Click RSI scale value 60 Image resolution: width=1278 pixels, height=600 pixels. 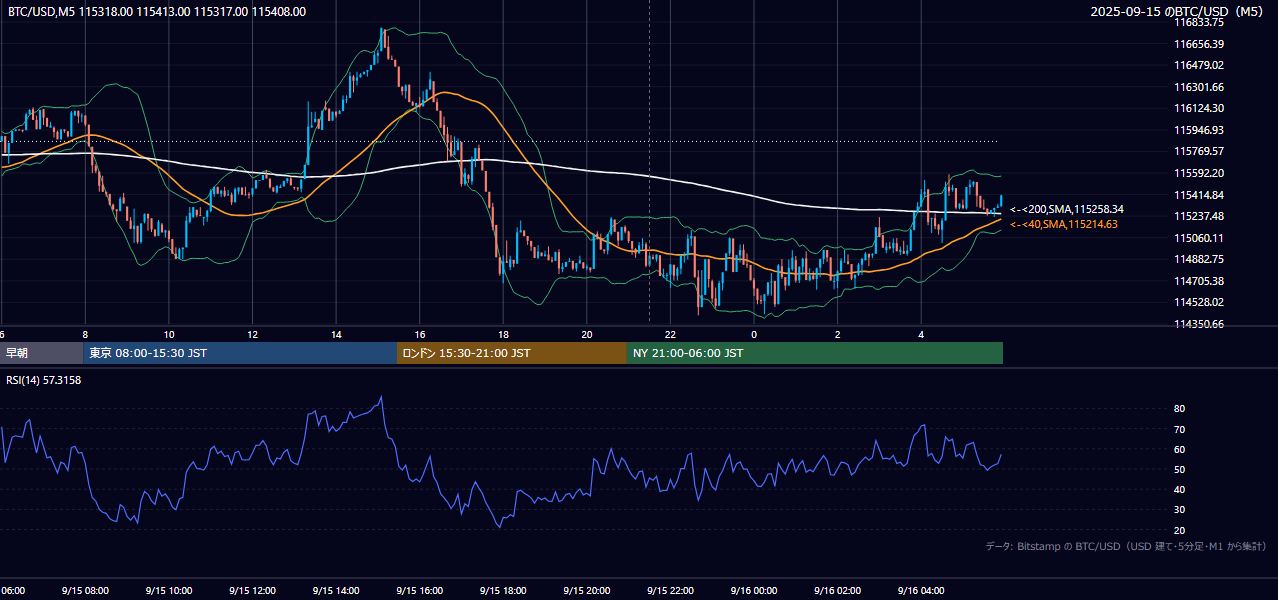(1179, 449)
